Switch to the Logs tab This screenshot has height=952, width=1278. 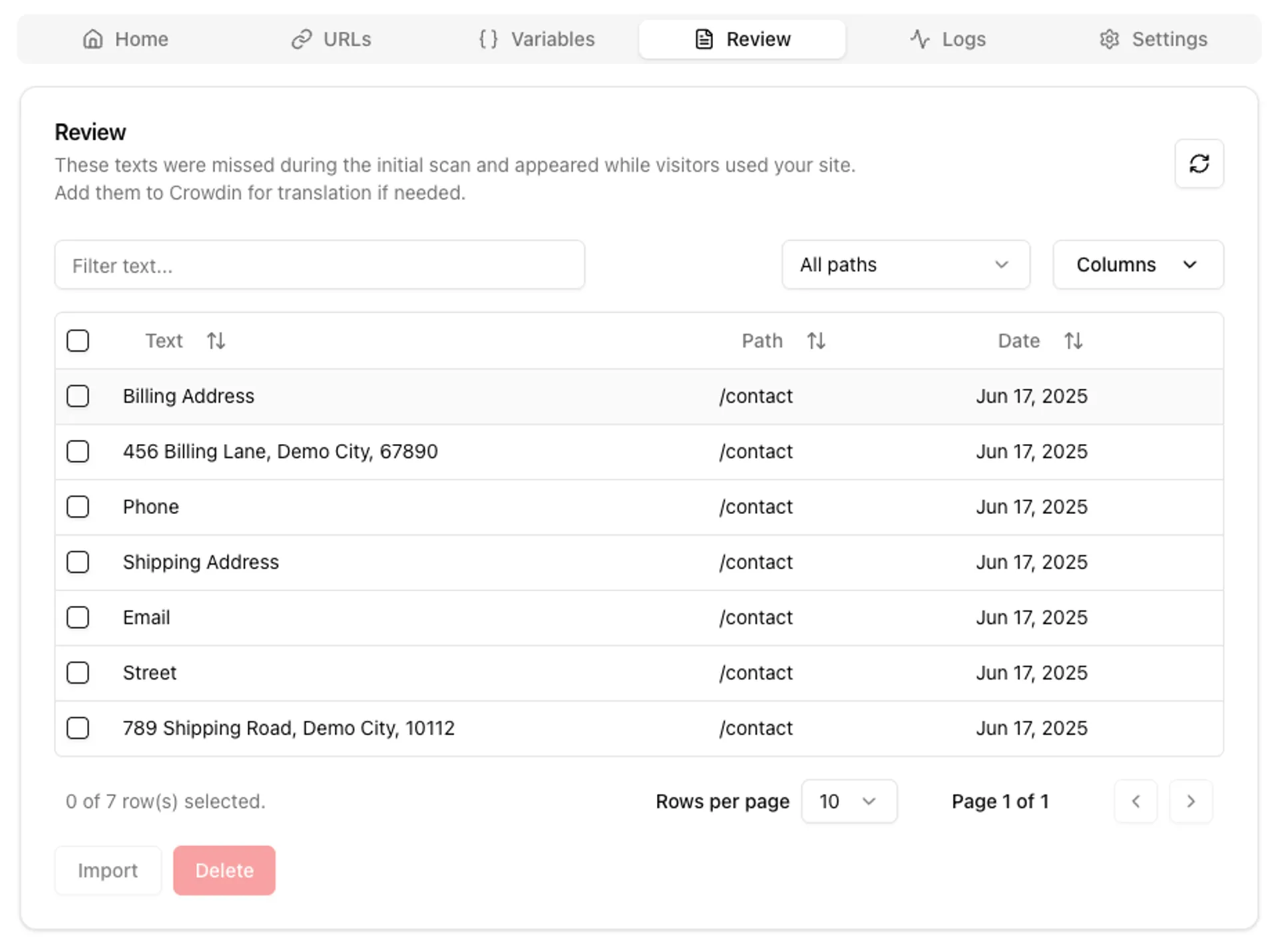pyautogui.click(x=948, y=39)
